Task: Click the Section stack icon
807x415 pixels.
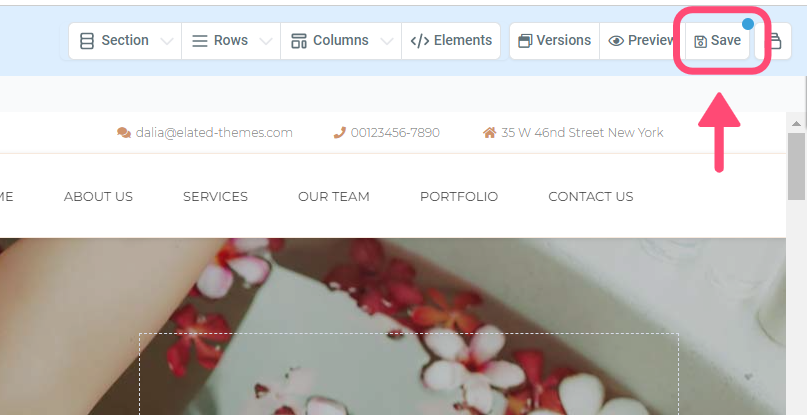Action: 87,41
